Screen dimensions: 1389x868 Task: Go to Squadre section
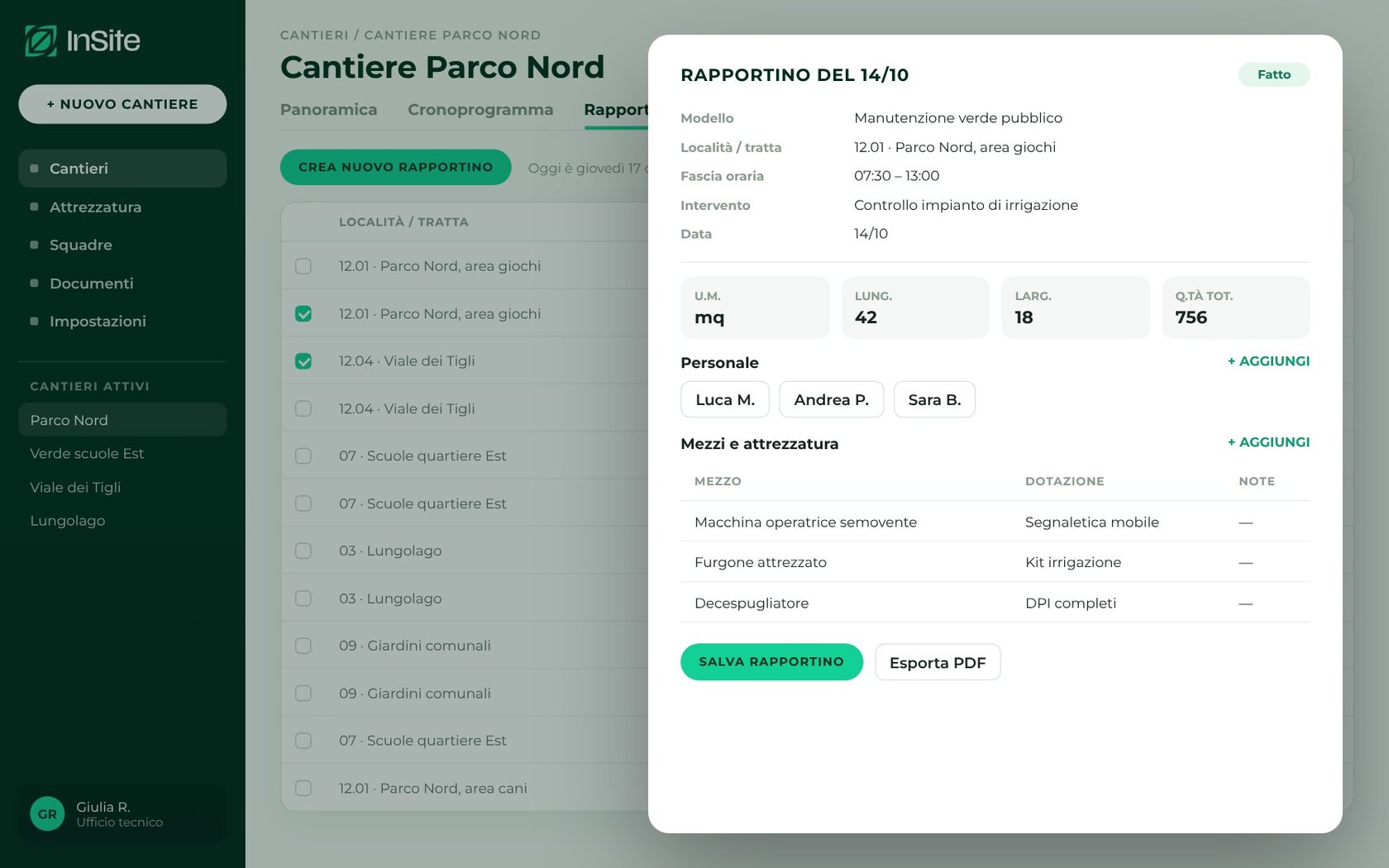[x=122, y=245]
